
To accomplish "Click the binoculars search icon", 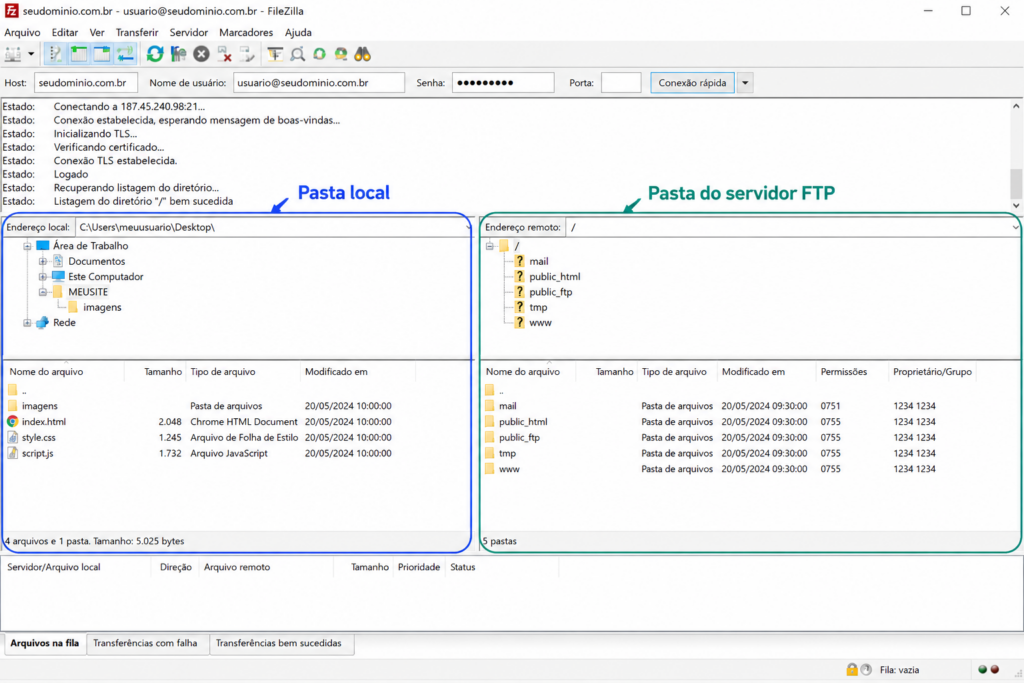I will click(x=362, y=55).
